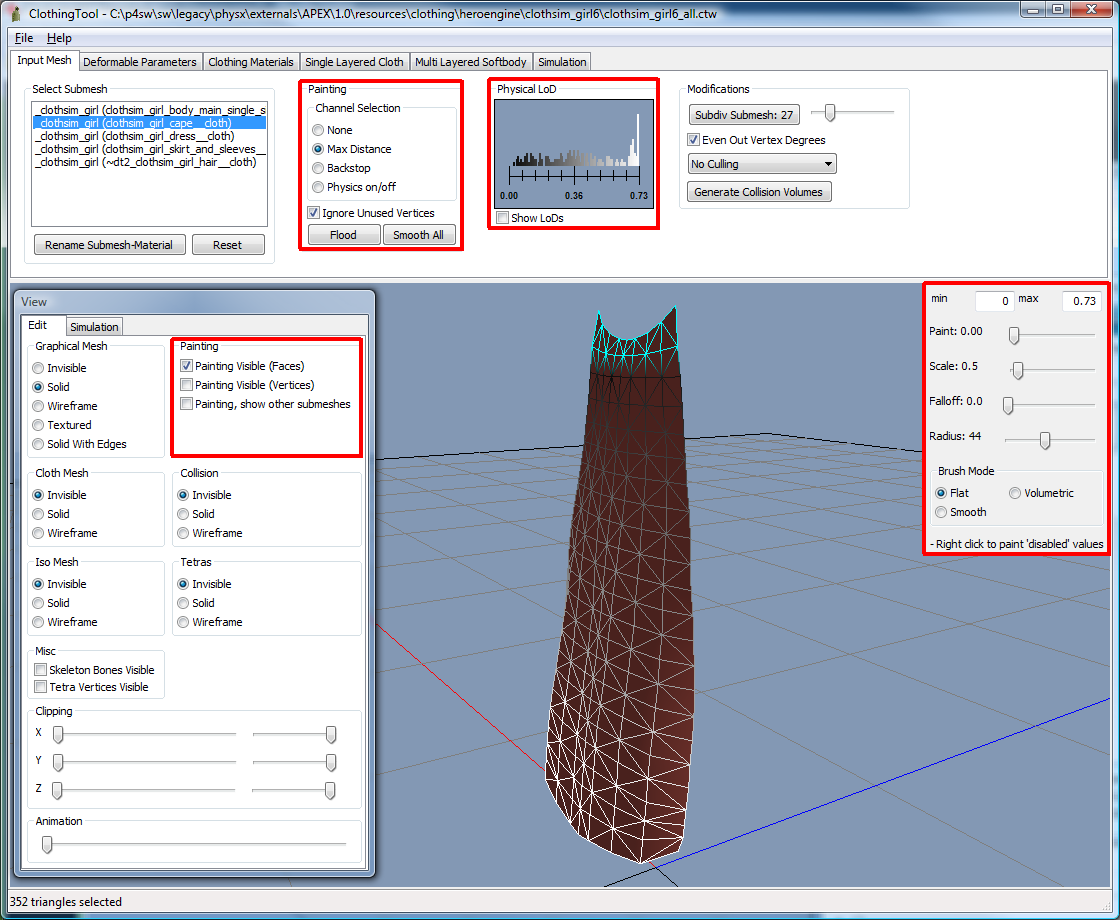Adjust the Paint value slider
Image resolution: width=1120 pixels, height=920 pixels.
[1014, 335]
